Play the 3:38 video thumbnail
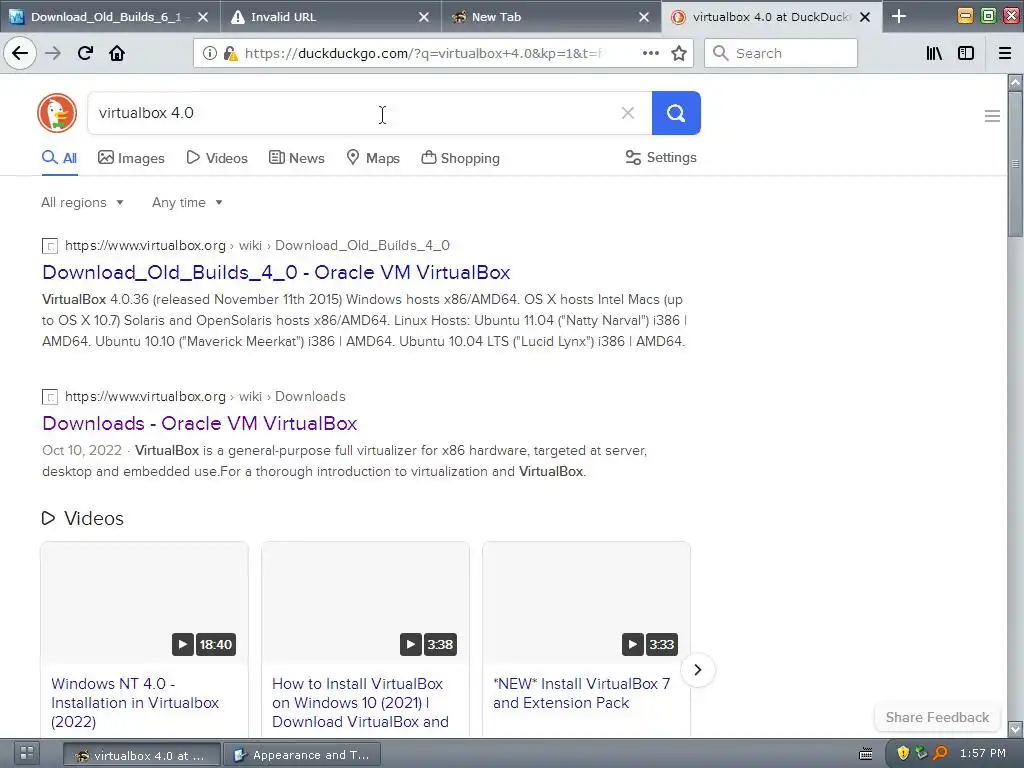Viewport: 1024px width, 768px height. point(365,603)
